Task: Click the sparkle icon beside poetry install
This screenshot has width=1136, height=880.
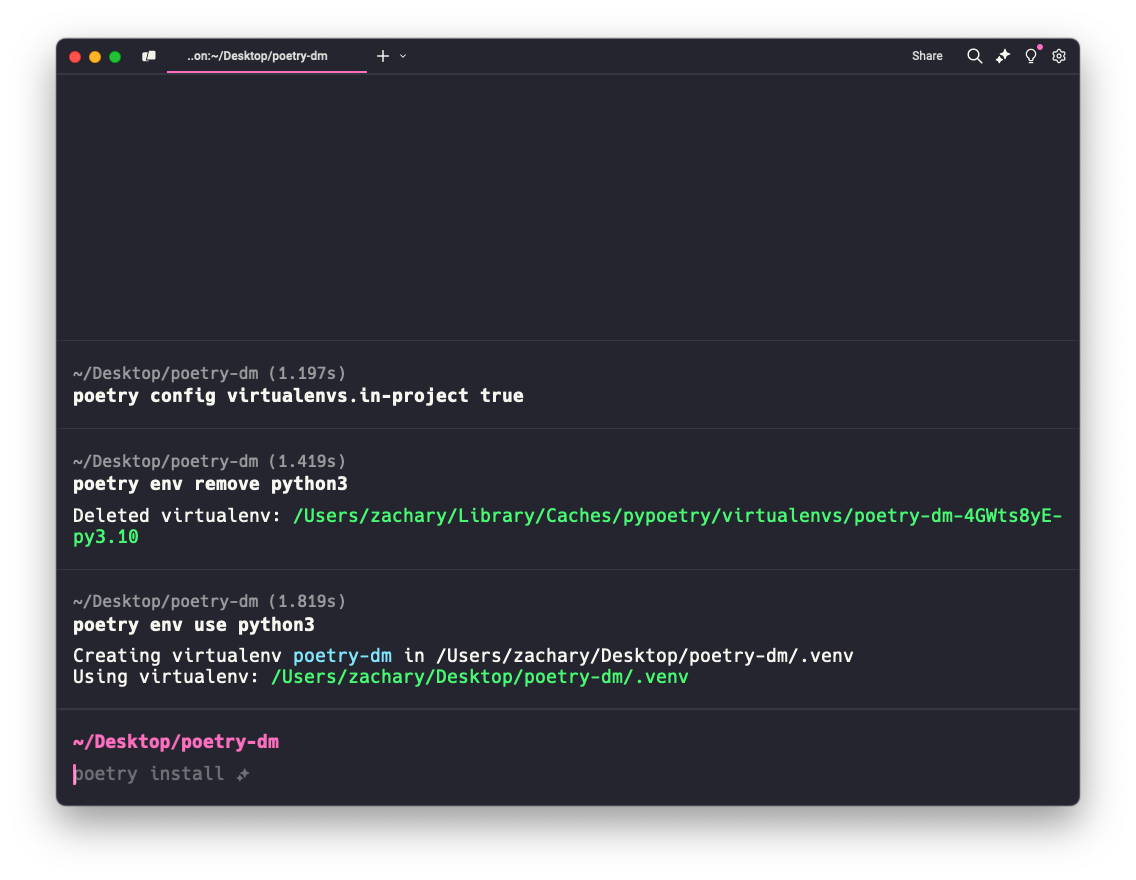Action: (242, 774)
